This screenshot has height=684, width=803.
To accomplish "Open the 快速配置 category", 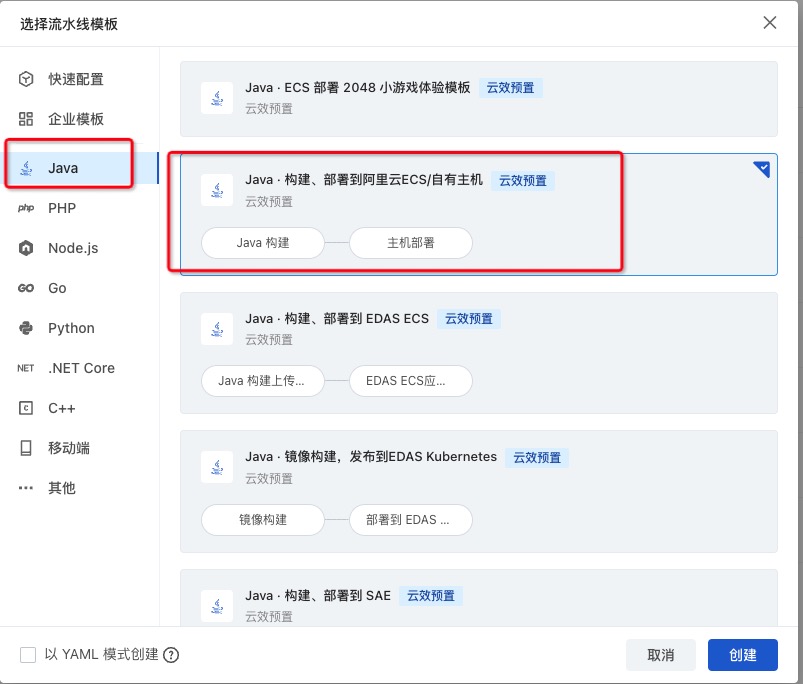I will click(80, 79).
